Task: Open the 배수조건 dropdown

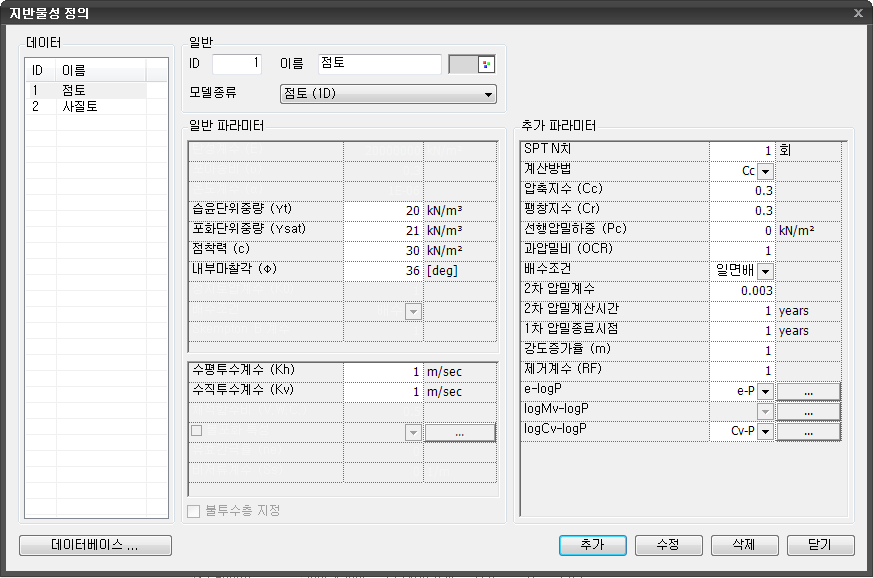Action: pyautogui.click(x=765, y=271)
